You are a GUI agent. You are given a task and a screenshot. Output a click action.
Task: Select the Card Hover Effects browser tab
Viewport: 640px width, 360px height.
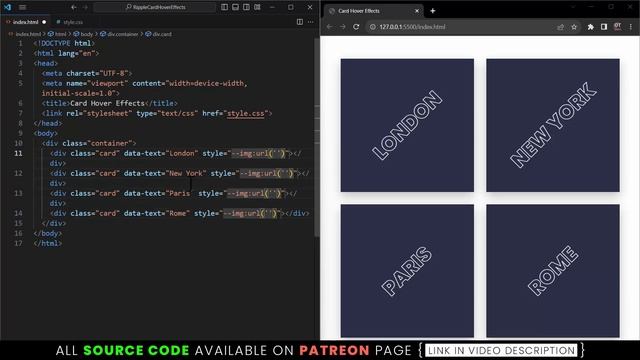373,11
